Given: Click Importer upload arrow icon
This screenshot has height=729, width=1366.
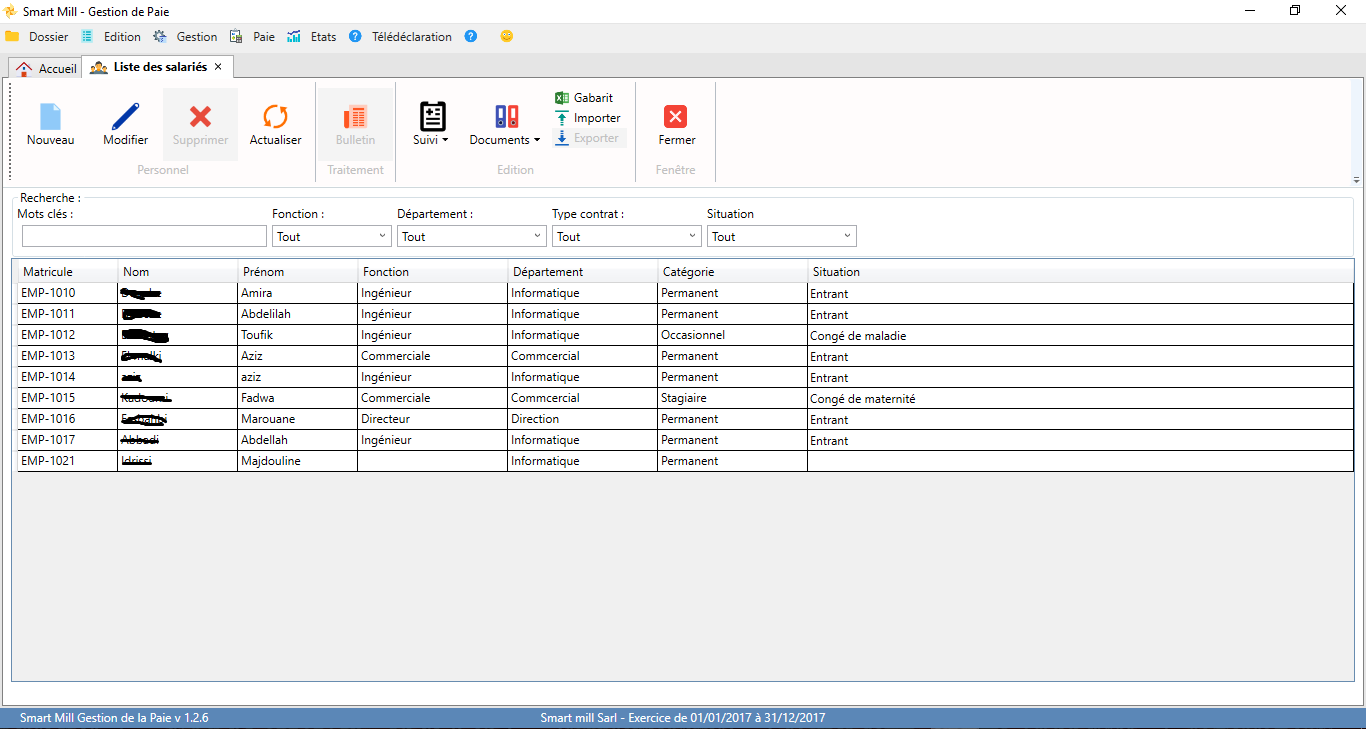Looking at the screenshot, I should 562,118.
